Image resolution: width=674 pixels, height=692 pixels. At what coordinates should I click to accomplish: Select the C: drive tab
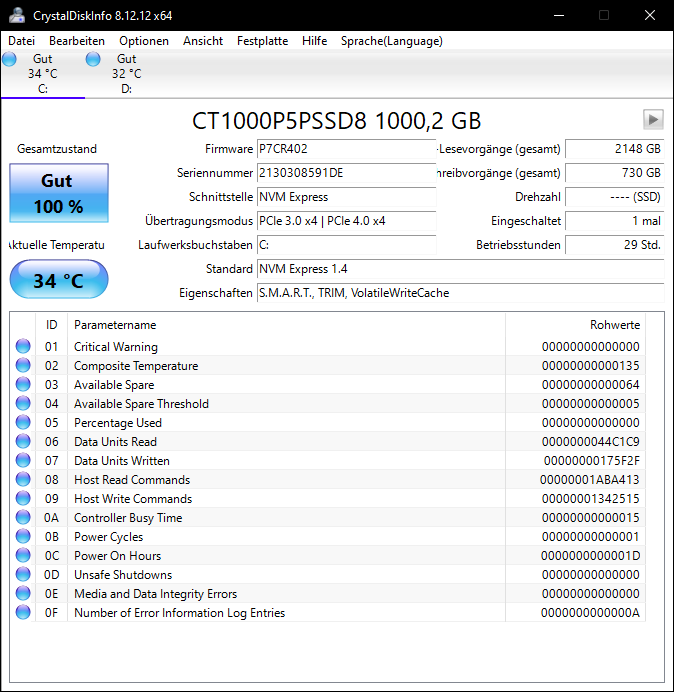43,74
